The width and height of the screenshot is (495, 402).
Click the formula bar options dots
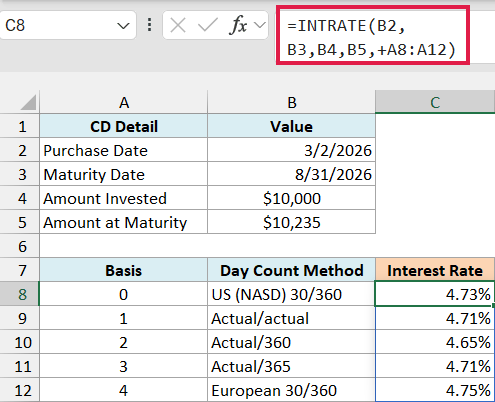point(150,25)
